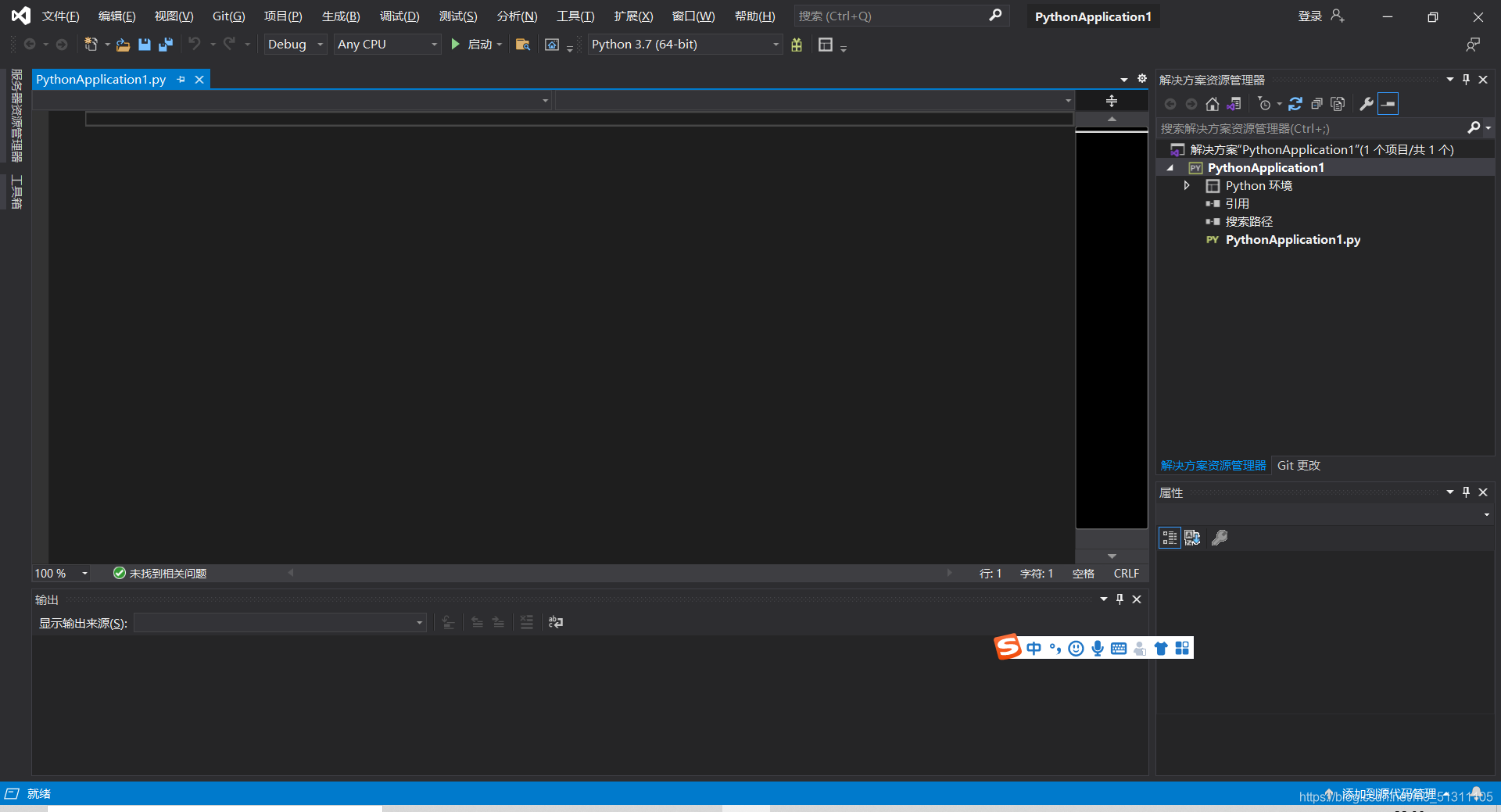The height and width of the screenshot is (812, 1501).
Task: Open the 100 % zoom level dropdown
Action: pos(62,574)
